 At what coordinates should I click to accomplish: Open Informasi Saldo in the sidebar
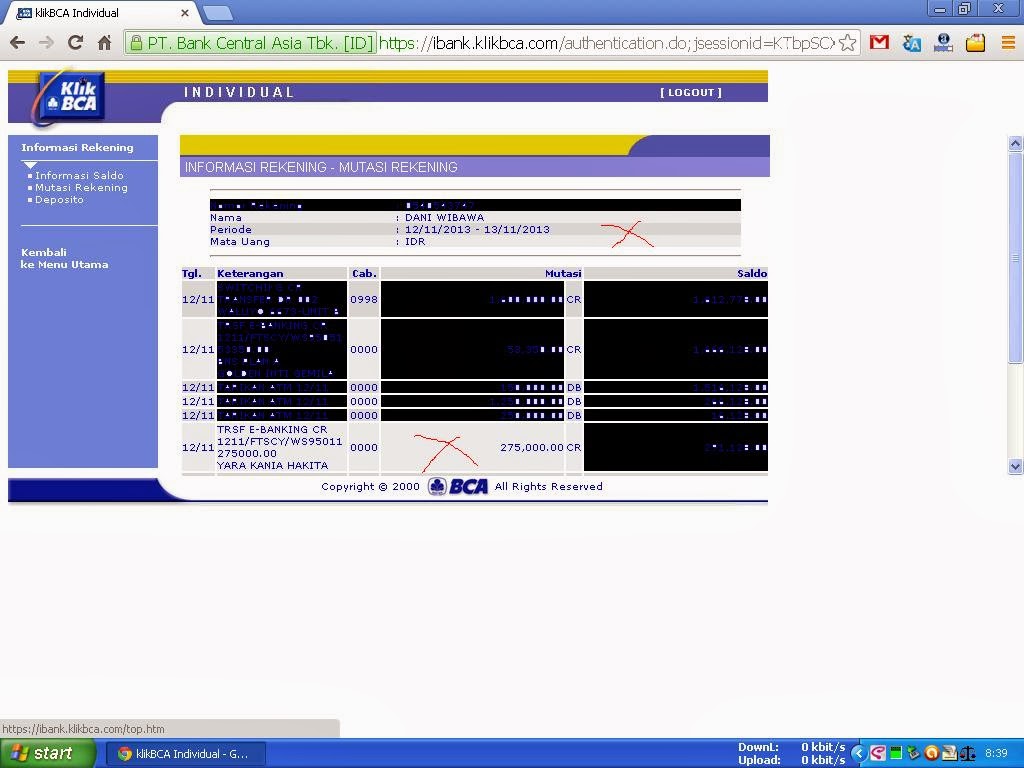(x=79, y=175)
